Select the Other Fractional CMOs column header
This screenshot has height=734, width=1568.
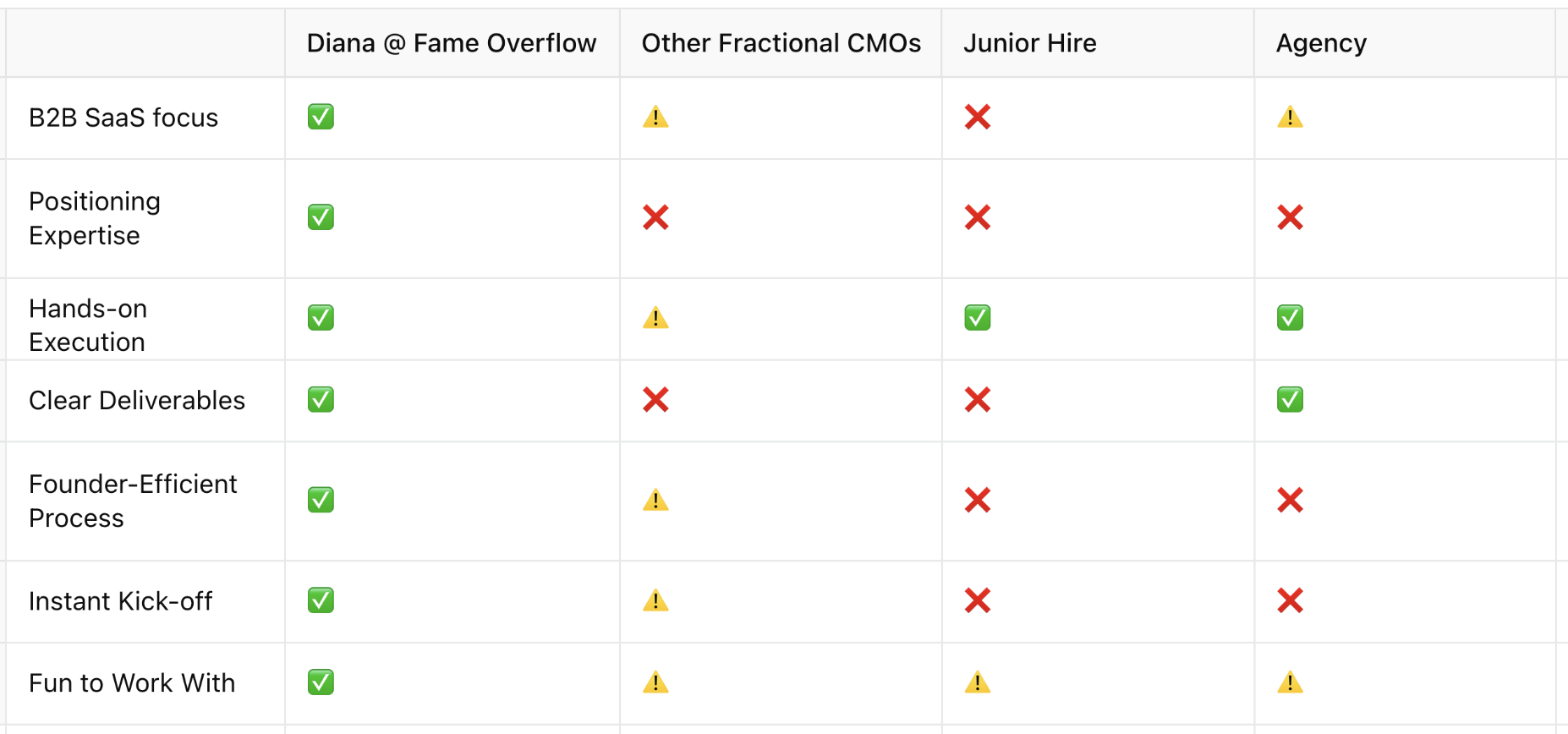coord(781,43)
